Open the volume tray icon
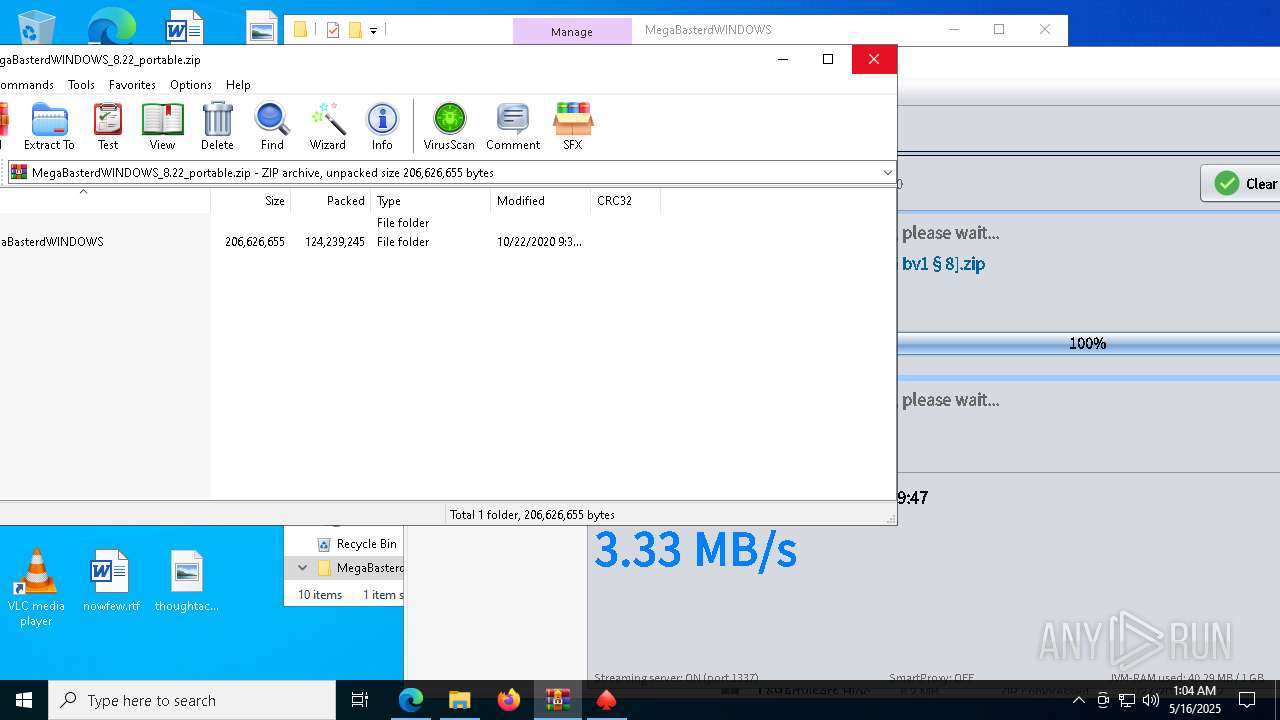 pyautogui.click(x=1151, y=700)
